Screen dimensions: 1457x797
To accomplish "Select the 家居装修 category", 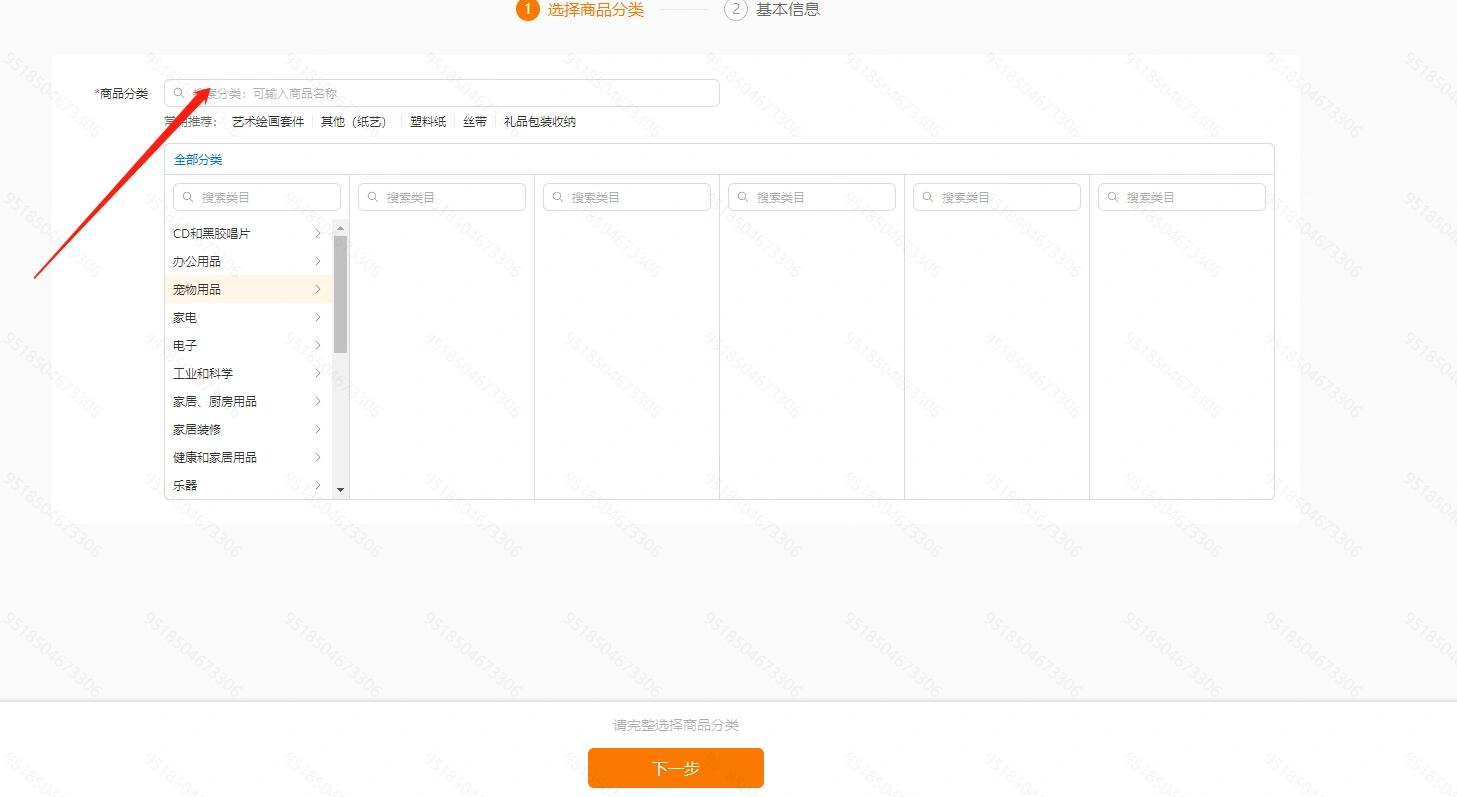I will point(248,429).
